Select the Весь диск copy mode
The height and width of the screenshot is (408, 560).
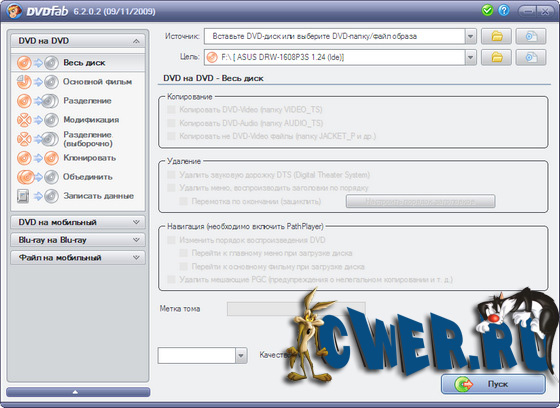(78, 63)
